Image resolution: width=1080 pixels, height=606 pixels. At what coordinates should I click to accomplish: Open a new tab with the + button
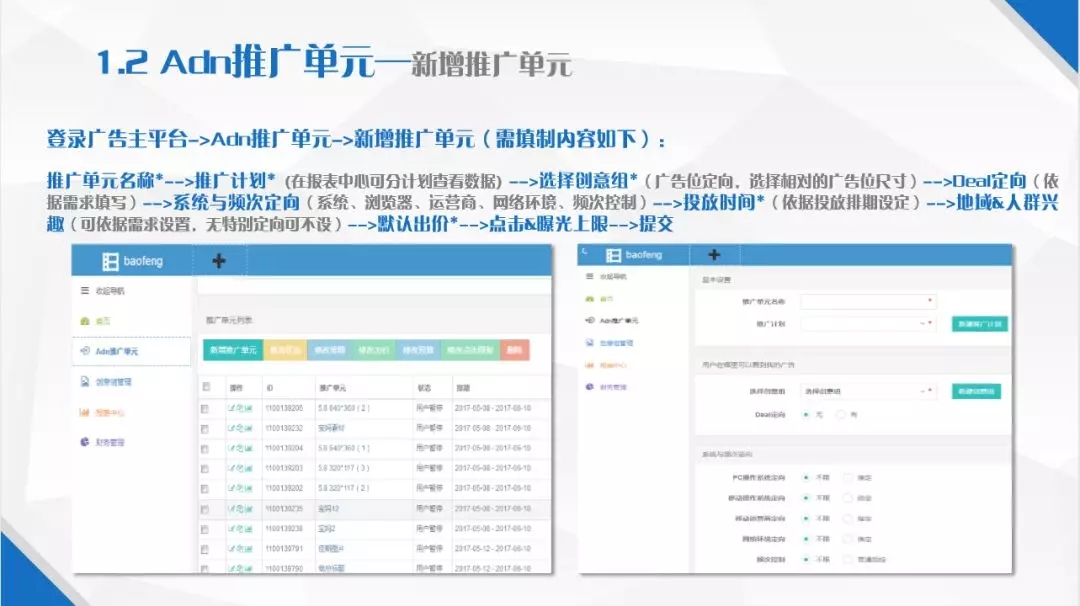click(219, 259)
